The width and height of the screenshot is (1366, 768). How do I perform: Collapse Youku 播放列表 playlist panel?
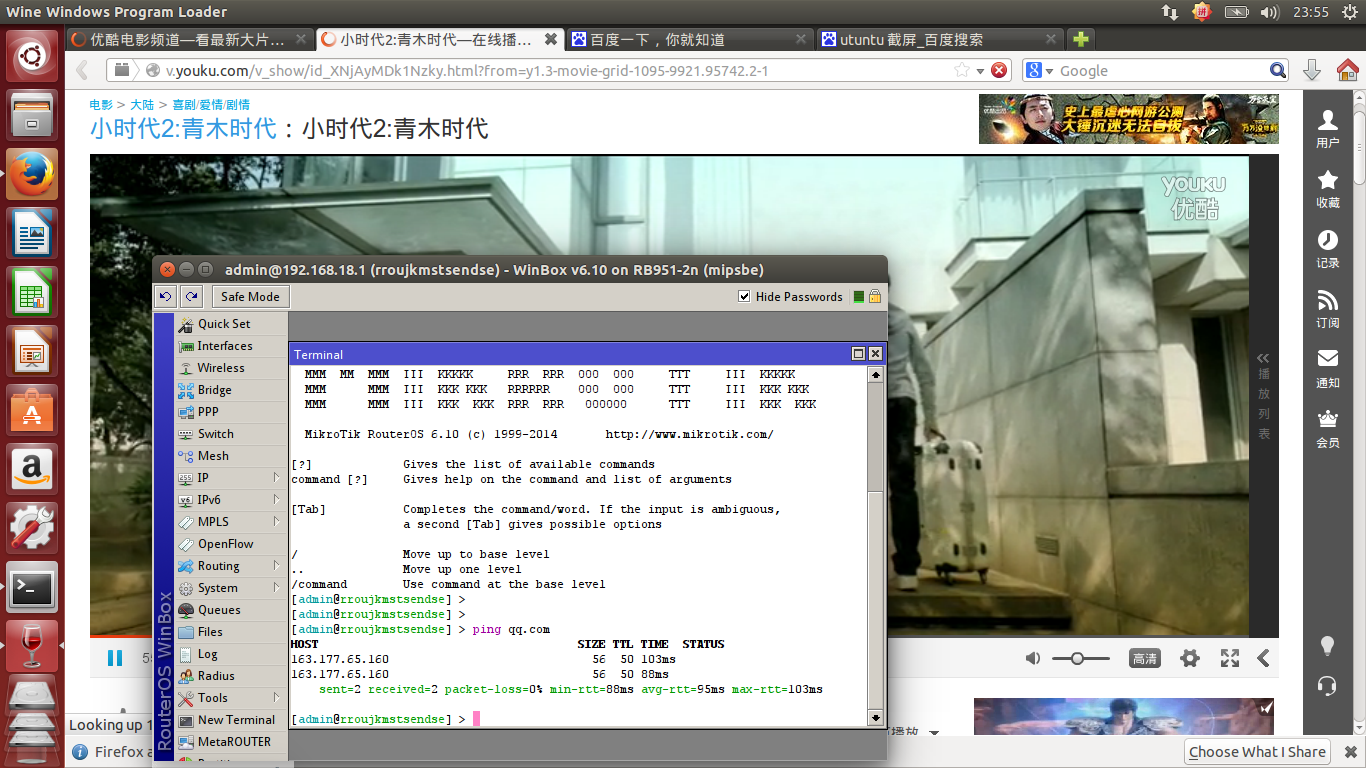[x=1264, y=358]
